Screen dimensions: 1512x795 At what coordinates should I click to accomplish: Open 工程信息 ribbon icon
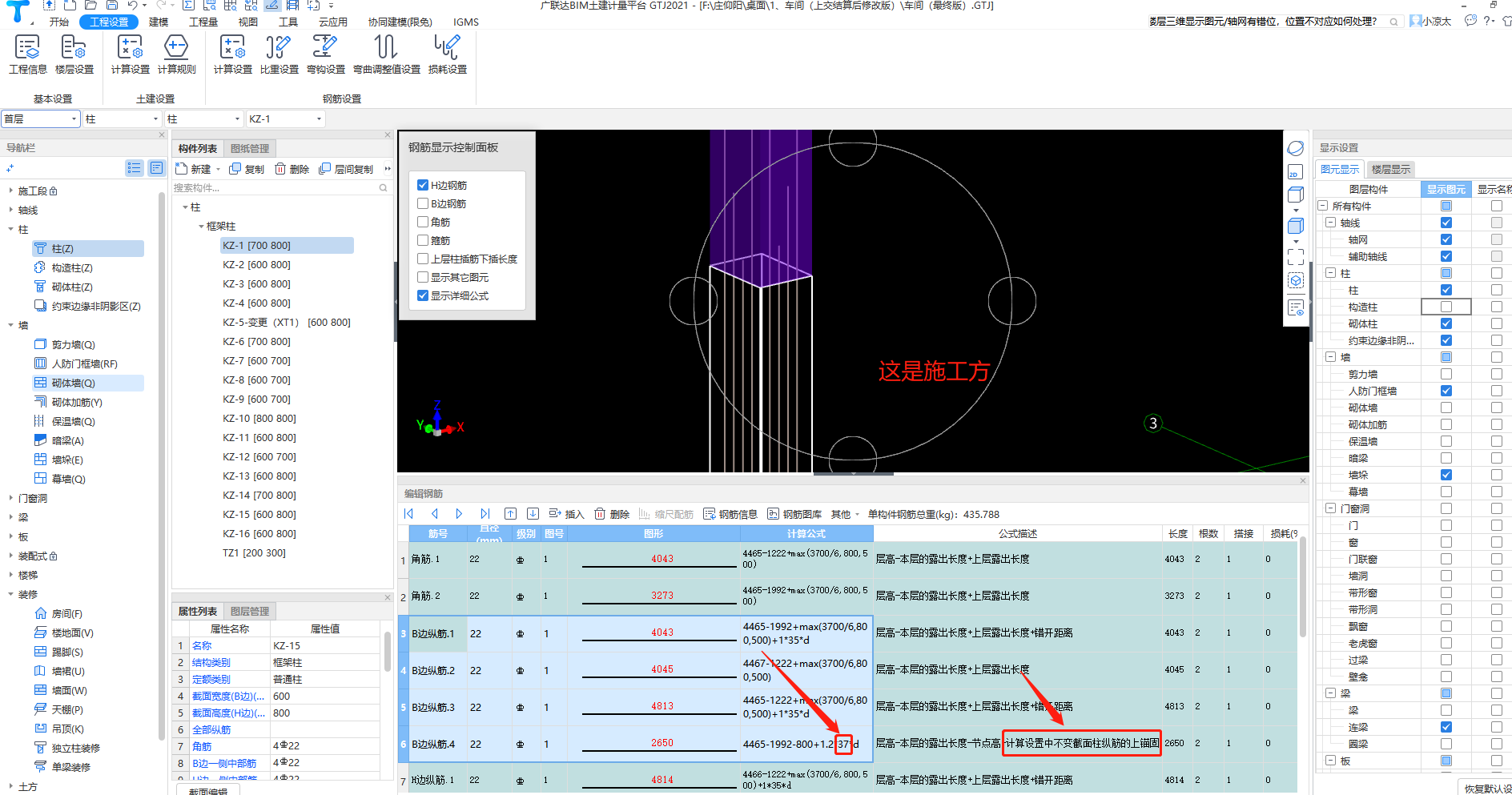click(x=28, y=54)
